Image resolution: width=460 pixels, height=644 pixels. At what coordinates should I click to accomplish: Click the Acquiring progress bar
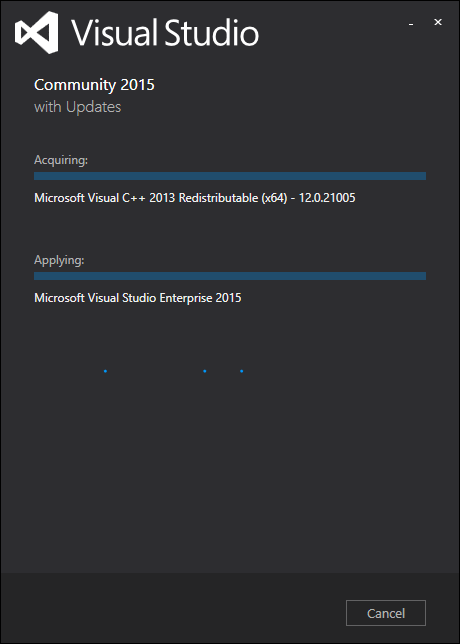[230, 176]
